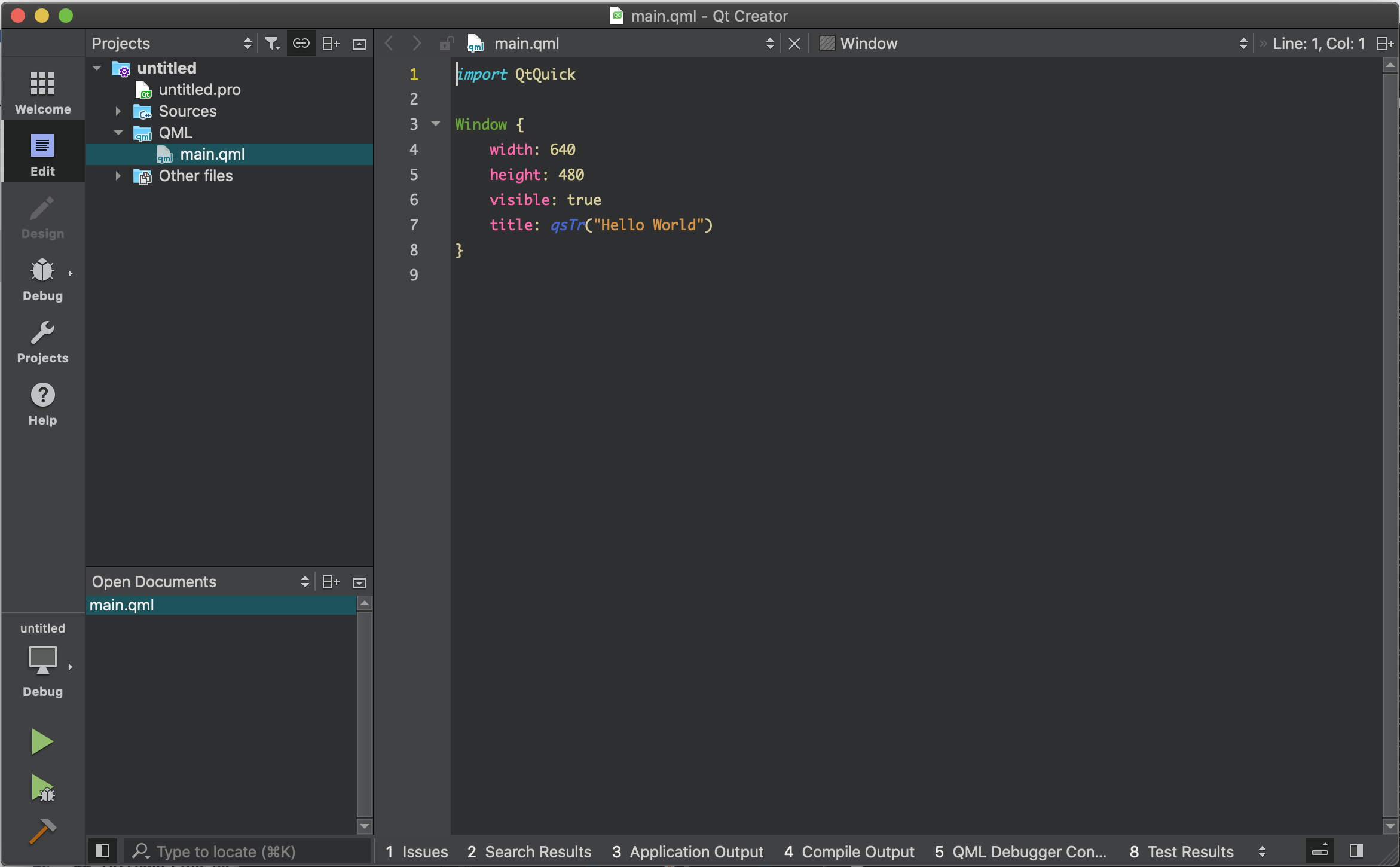The height and width of the screenshot is (867, 1400).
Task: Open the Compile Output pane
Action: 849,851
